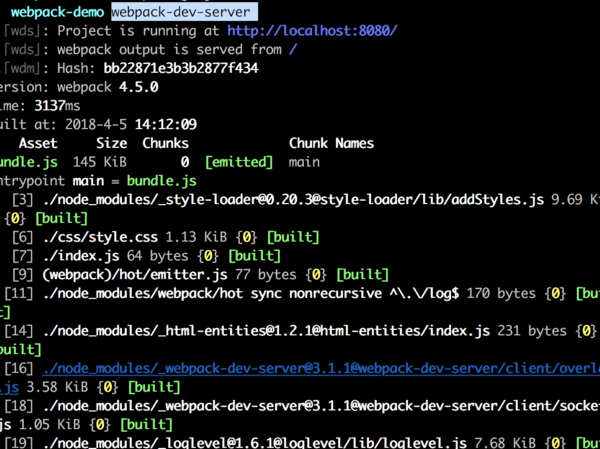
Task: Click the Asset column header
Action: tap(38, 143)
